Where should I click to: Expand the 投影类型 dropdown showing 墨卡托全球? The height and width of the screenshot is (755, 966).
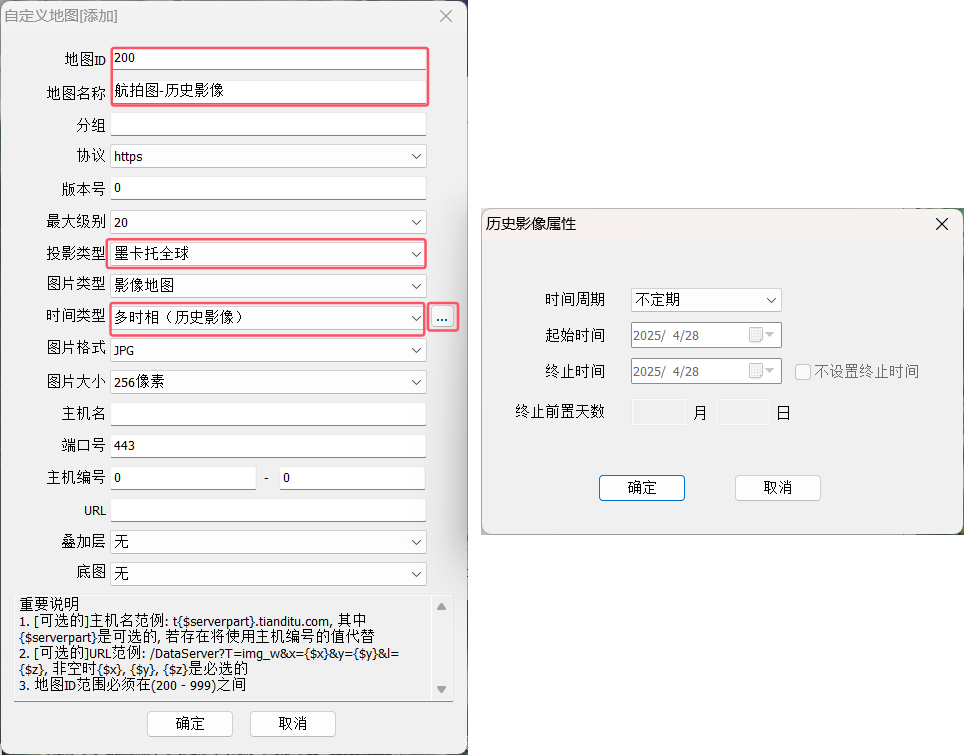click(x=268, y=254)
